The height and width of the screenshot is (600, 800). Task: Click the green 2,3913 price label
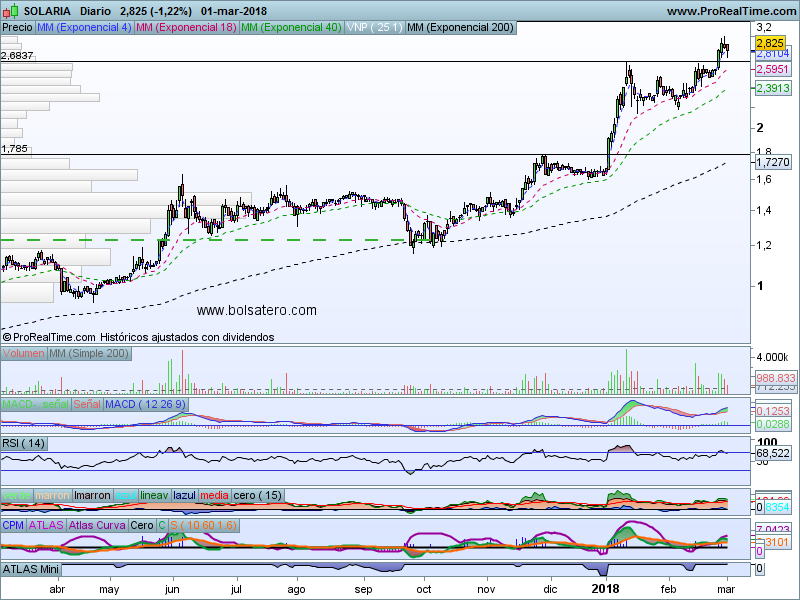point(771,89)
